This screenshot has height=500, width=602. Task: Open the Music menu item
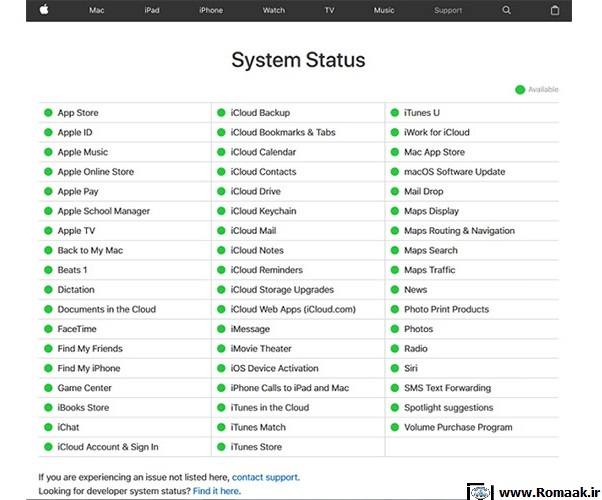[x=384, y=10]
